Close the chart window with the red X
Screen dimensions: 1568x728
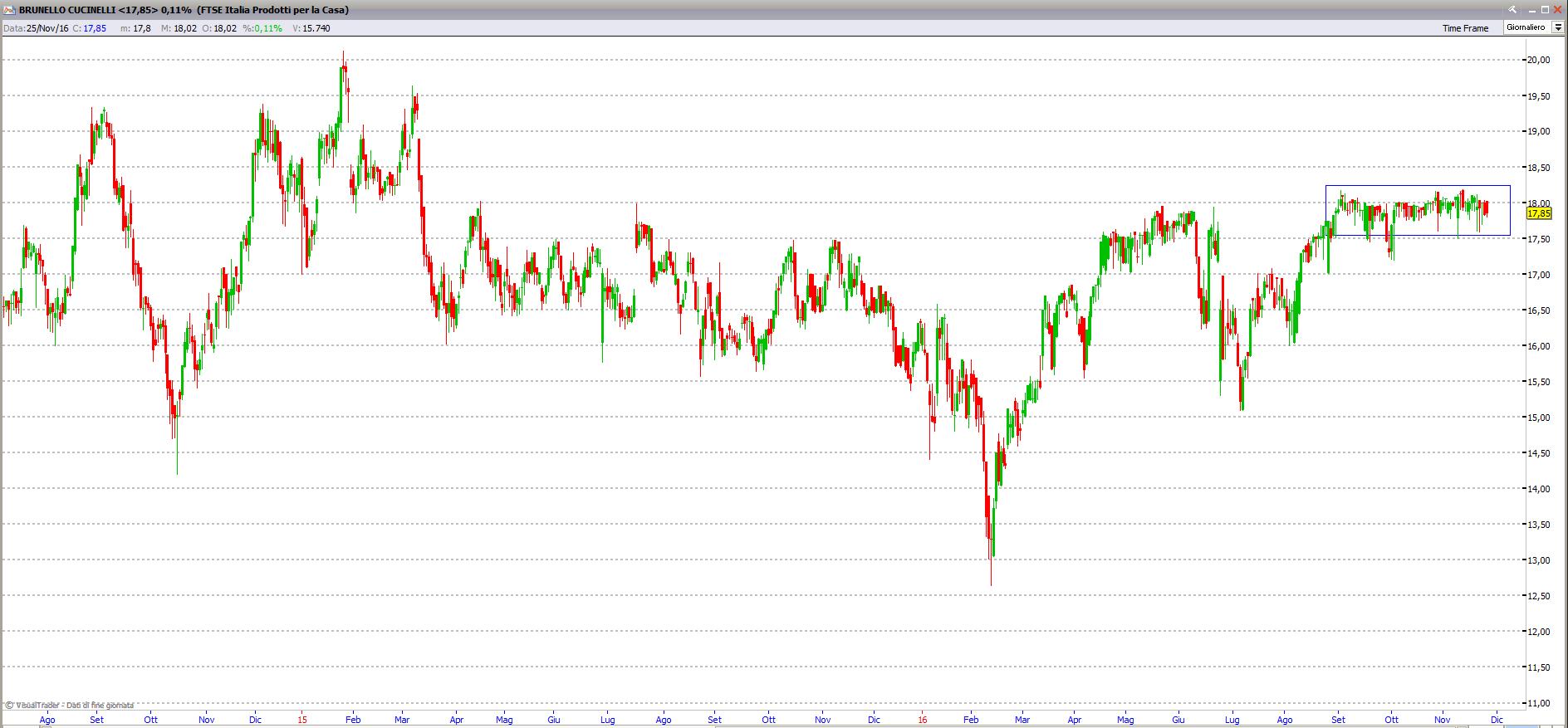[x=1559, y=9]
